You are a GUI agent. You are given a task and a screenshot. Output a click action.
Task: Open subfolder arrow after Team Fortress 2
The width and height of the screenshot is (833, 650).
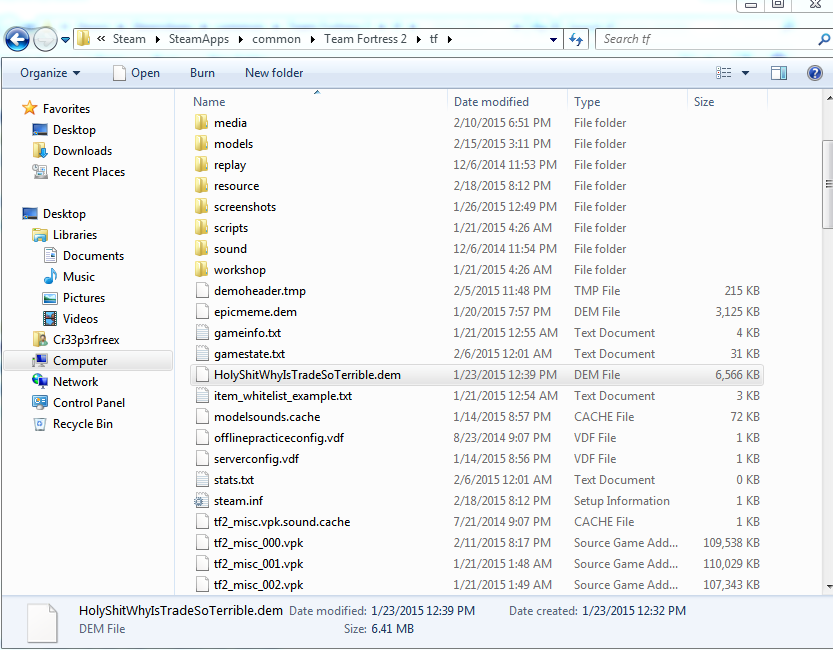[x=419, y=39]
